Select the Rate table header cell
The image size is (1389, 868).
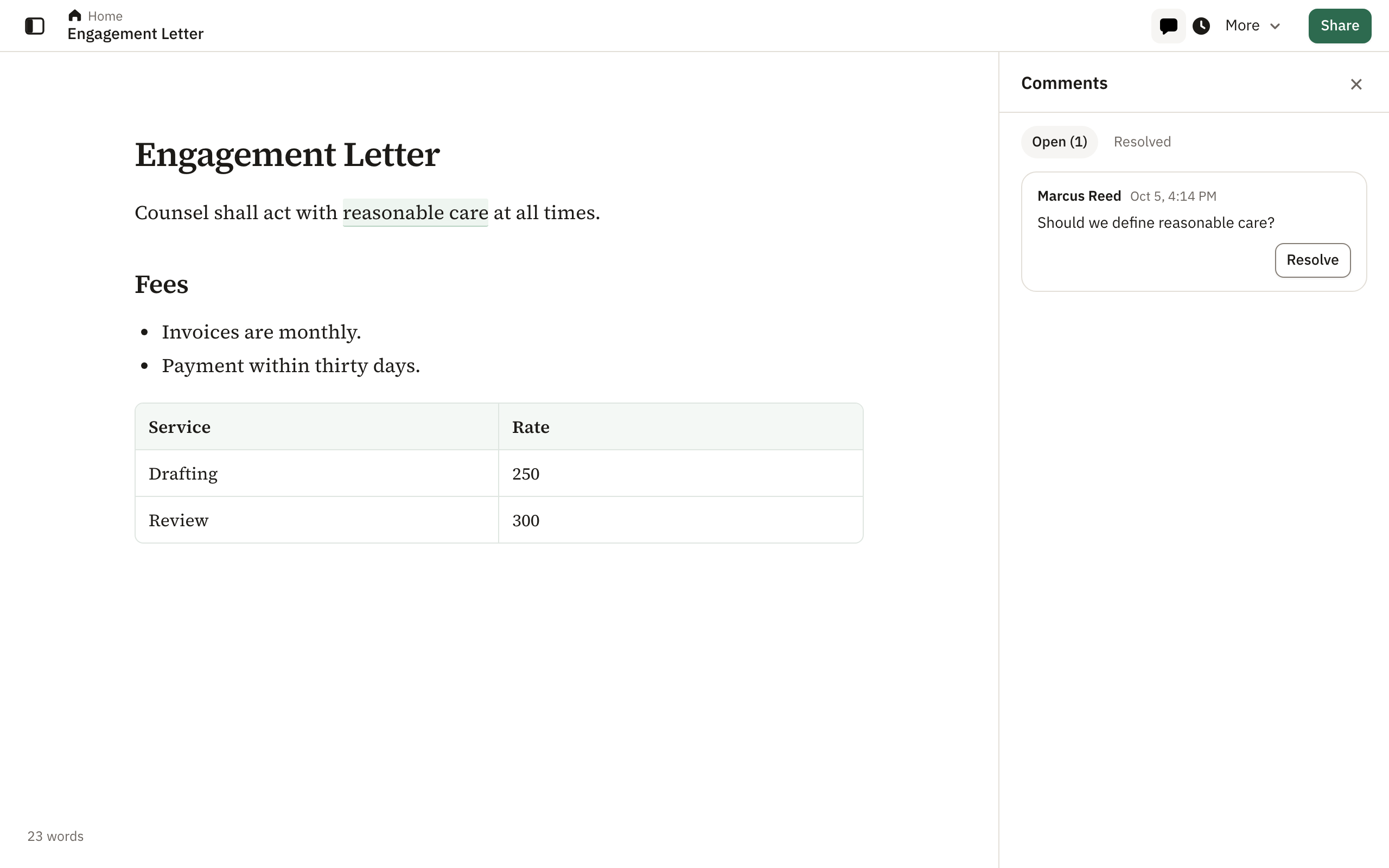coord(681,426)
